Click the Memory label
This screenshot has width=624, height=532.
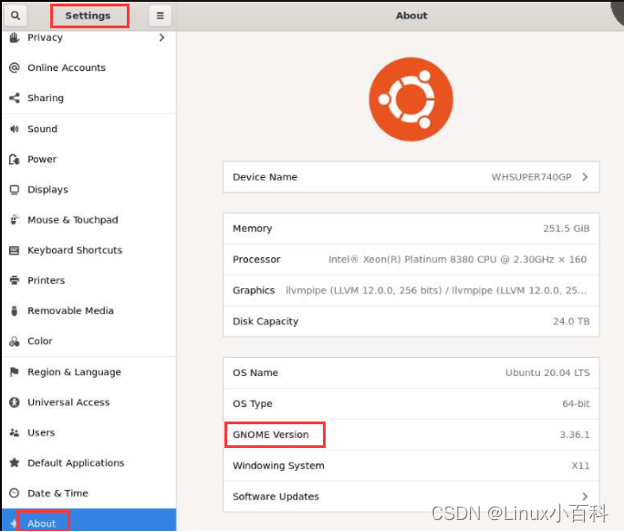252,228
